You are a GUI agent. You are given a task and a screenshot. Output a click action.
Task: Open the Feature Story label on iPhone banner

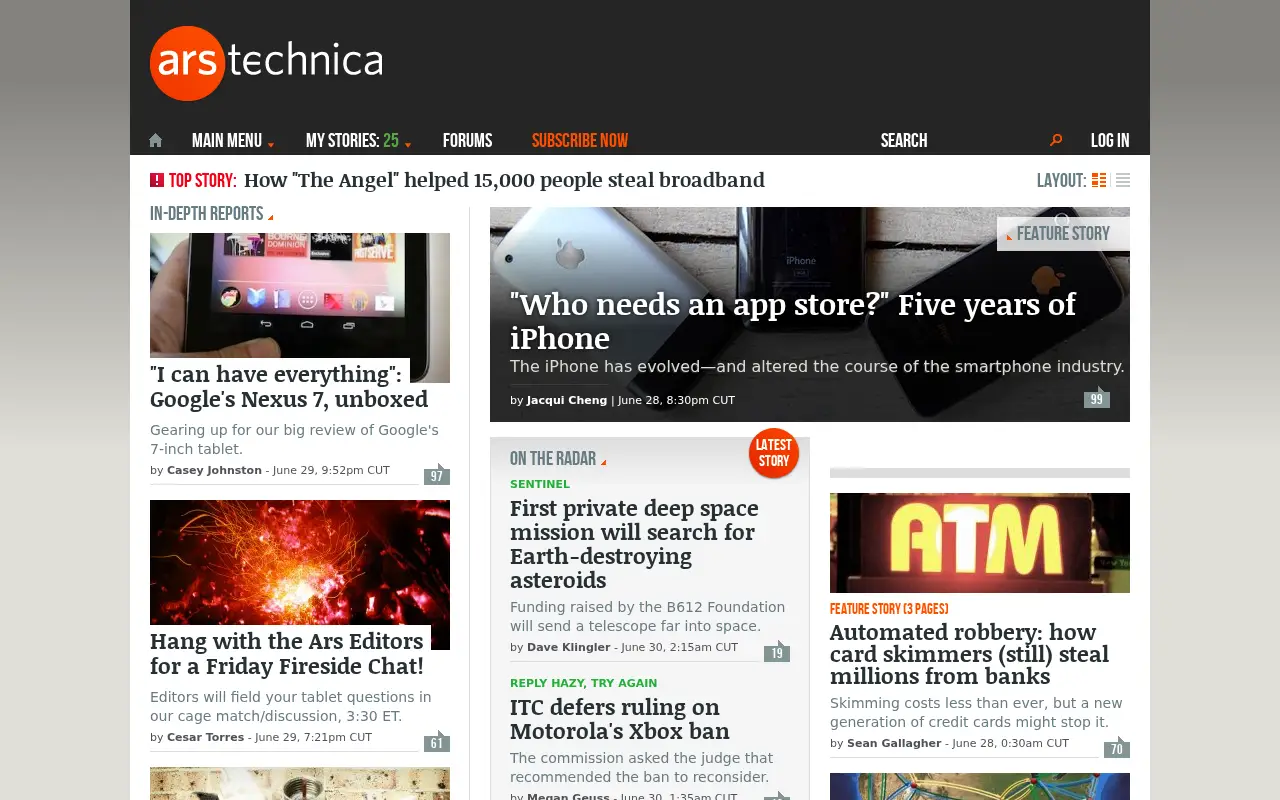coord(1063,233)
